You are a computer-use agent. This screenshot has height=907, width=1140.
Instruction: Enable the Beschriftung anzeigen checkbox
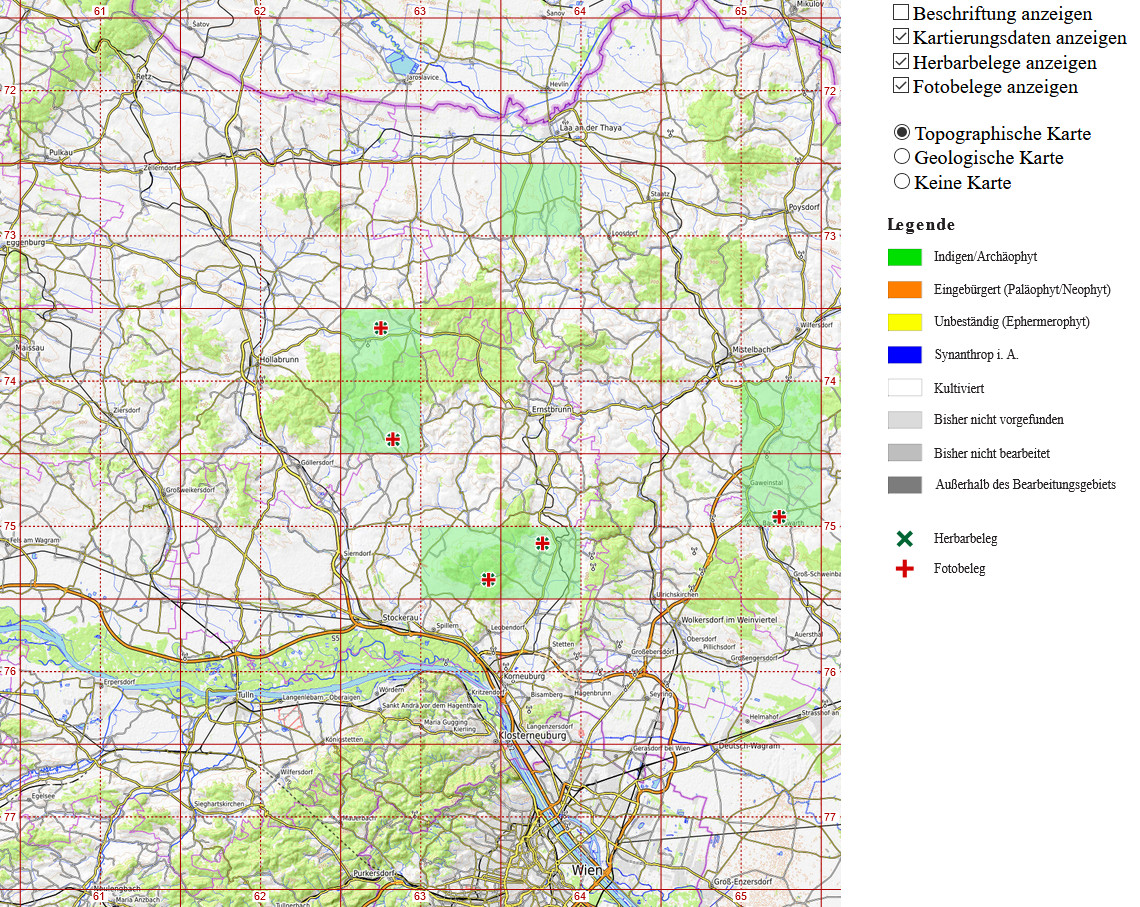tap(901, 12)
